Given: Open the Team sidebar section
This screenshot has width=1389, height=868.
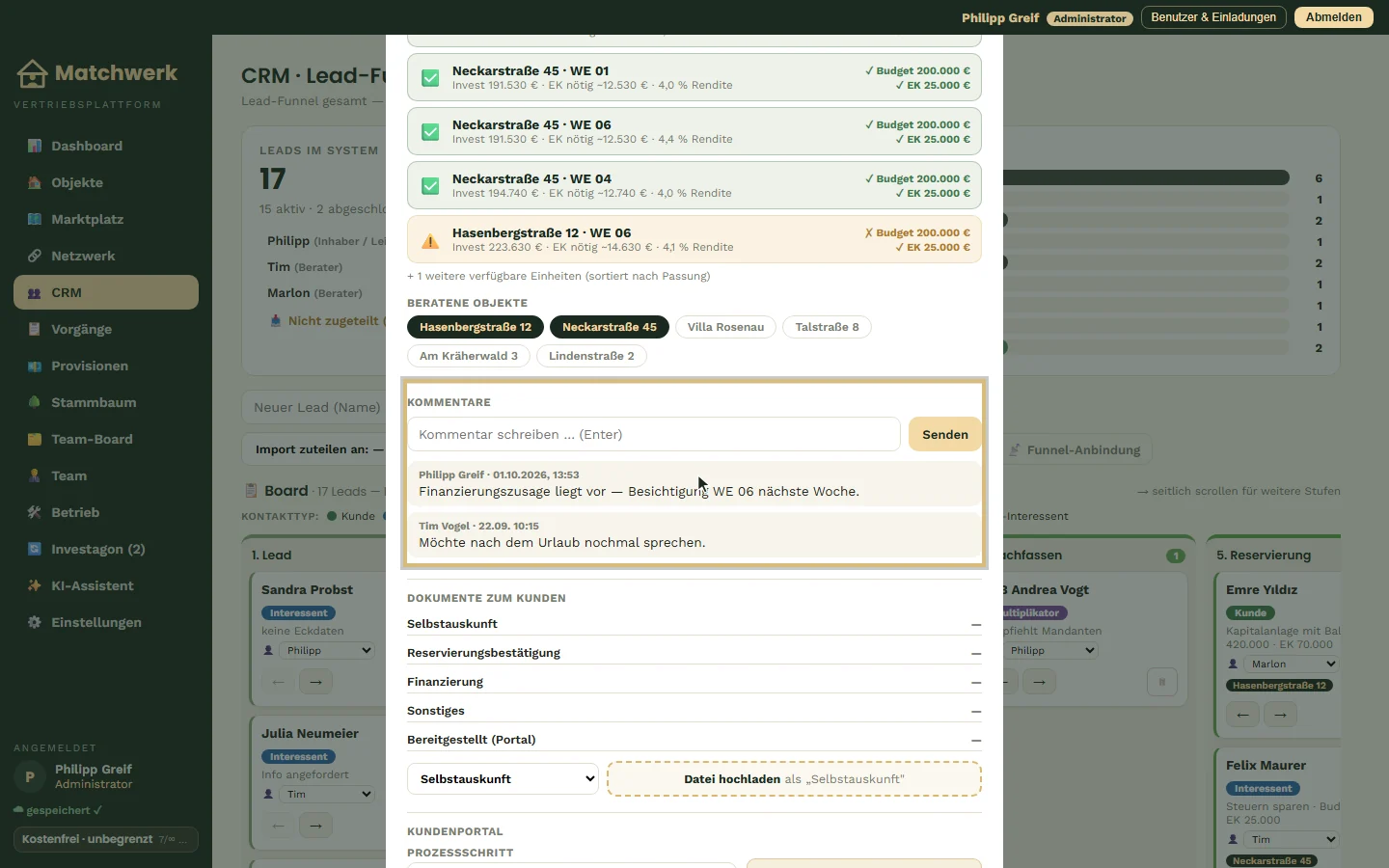Looking at the screenshot, I should click(x=106, y=475).
